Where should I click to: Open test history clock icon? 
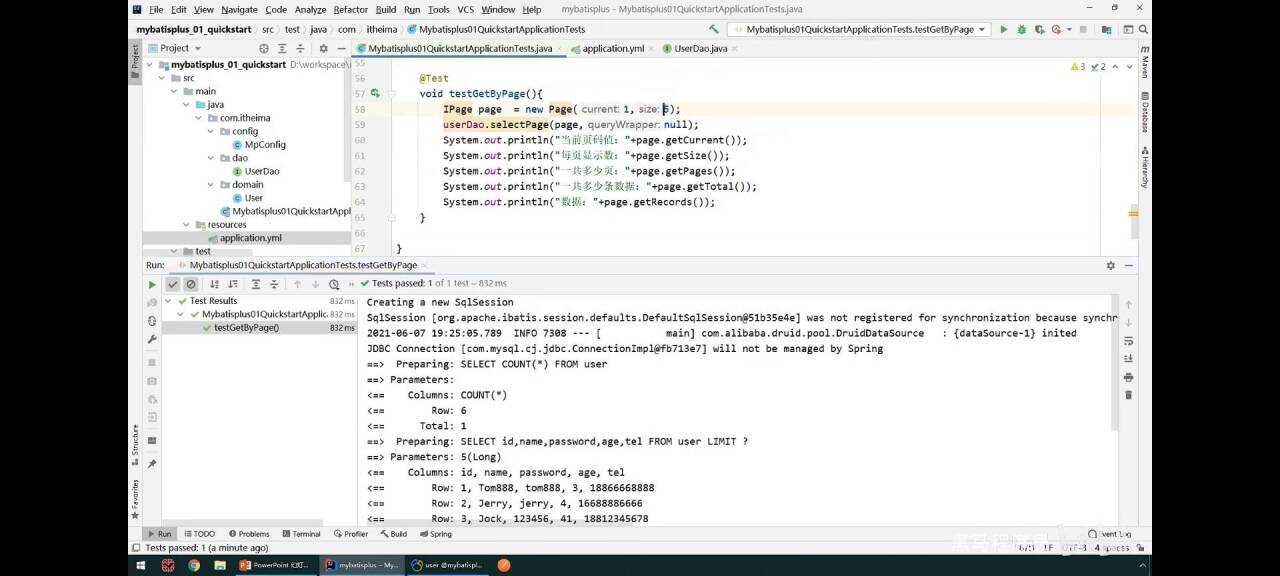(336, 284)
